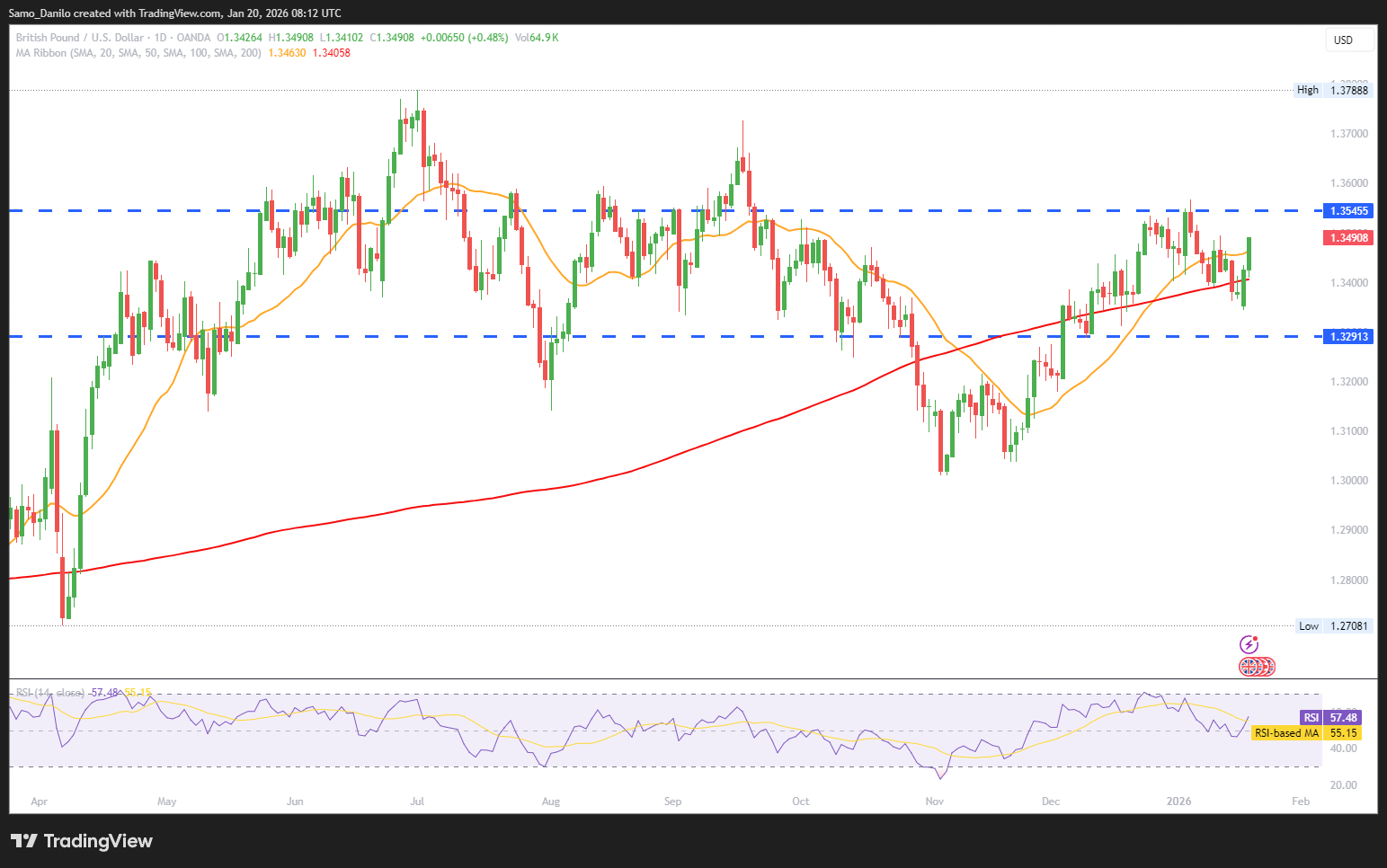Click the Jul marker on the time axis
The width and height of the screenshot is (1387, 868).
[x=417, y=802]
